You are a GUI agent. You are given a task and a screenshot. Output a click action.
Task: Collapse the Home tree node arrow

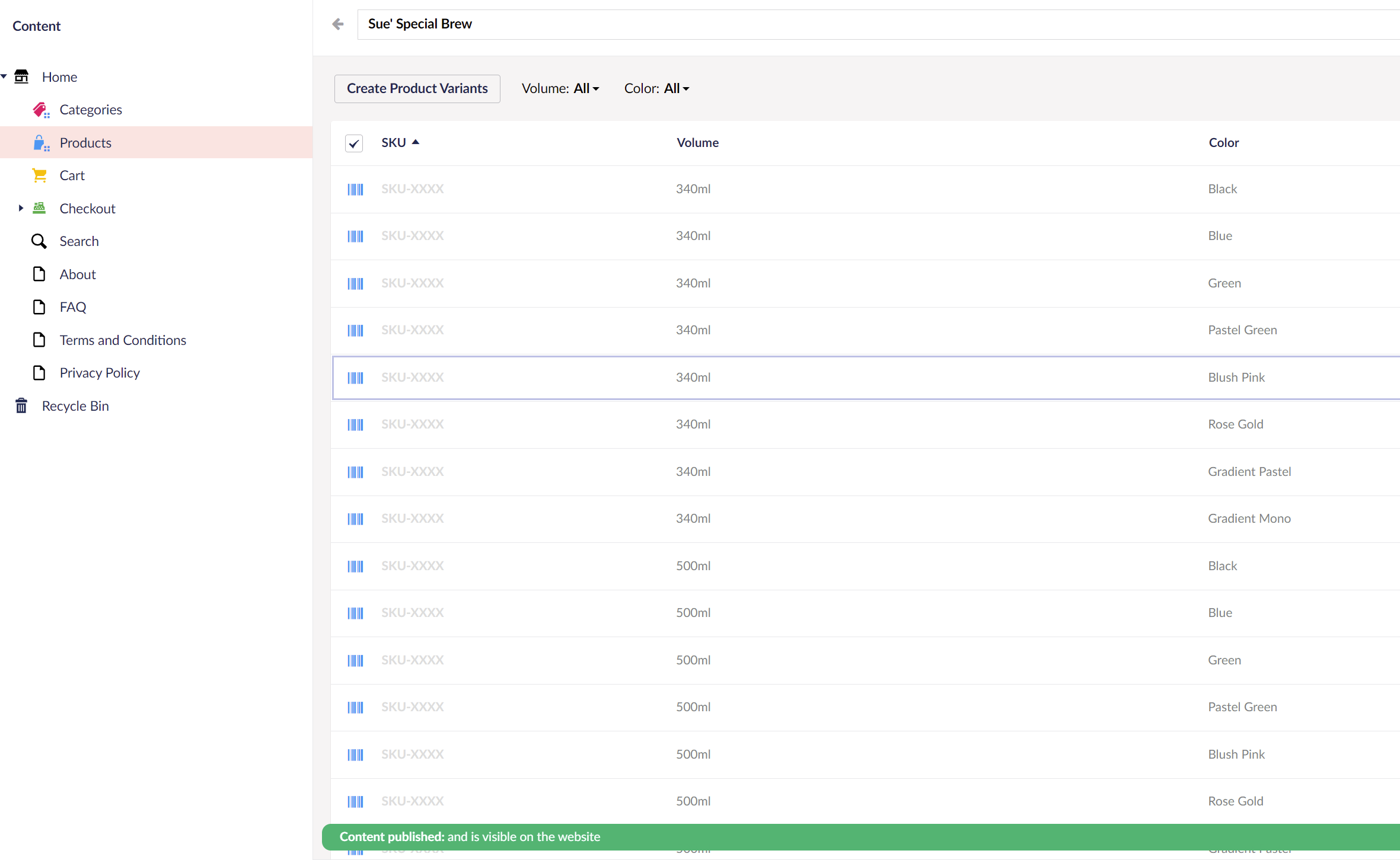[4, 76]
